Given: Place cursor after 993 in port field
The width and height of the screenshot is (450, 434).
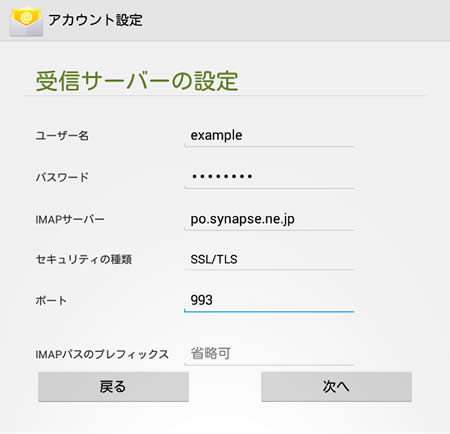Looking at the screenshot, I should [x=214, y=300].
